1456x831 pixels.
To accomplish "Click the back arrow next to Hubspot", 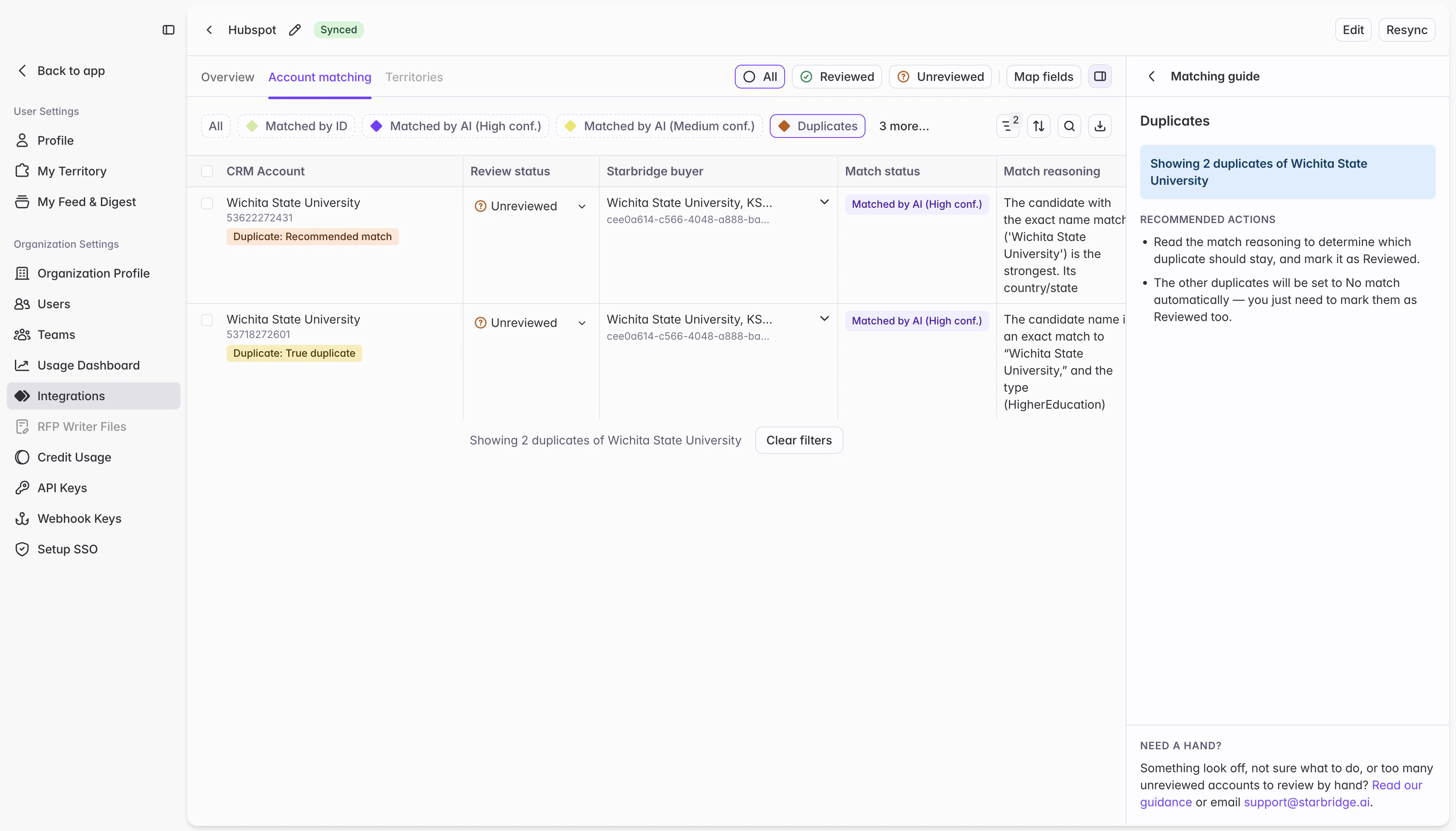I will pyautogui.click(x=209, y=30).
